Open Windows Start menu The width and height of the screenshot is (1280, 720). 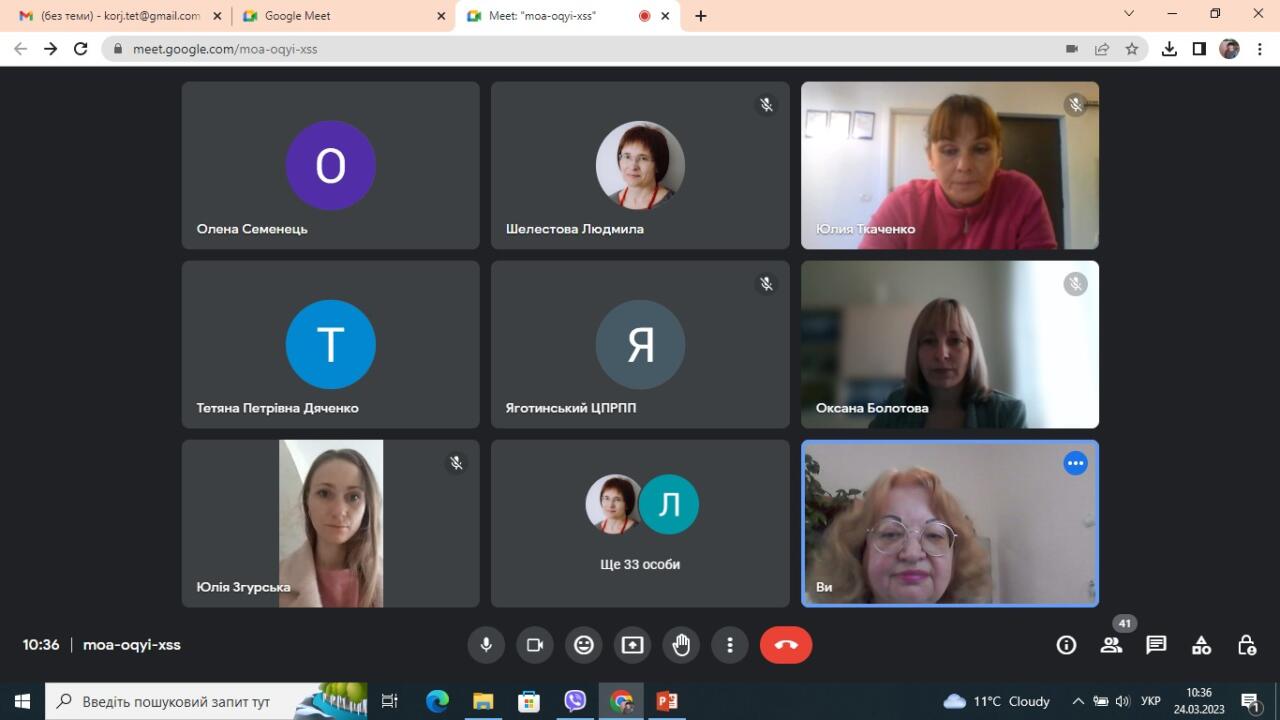pyautogui.click(x=22, y=701)
